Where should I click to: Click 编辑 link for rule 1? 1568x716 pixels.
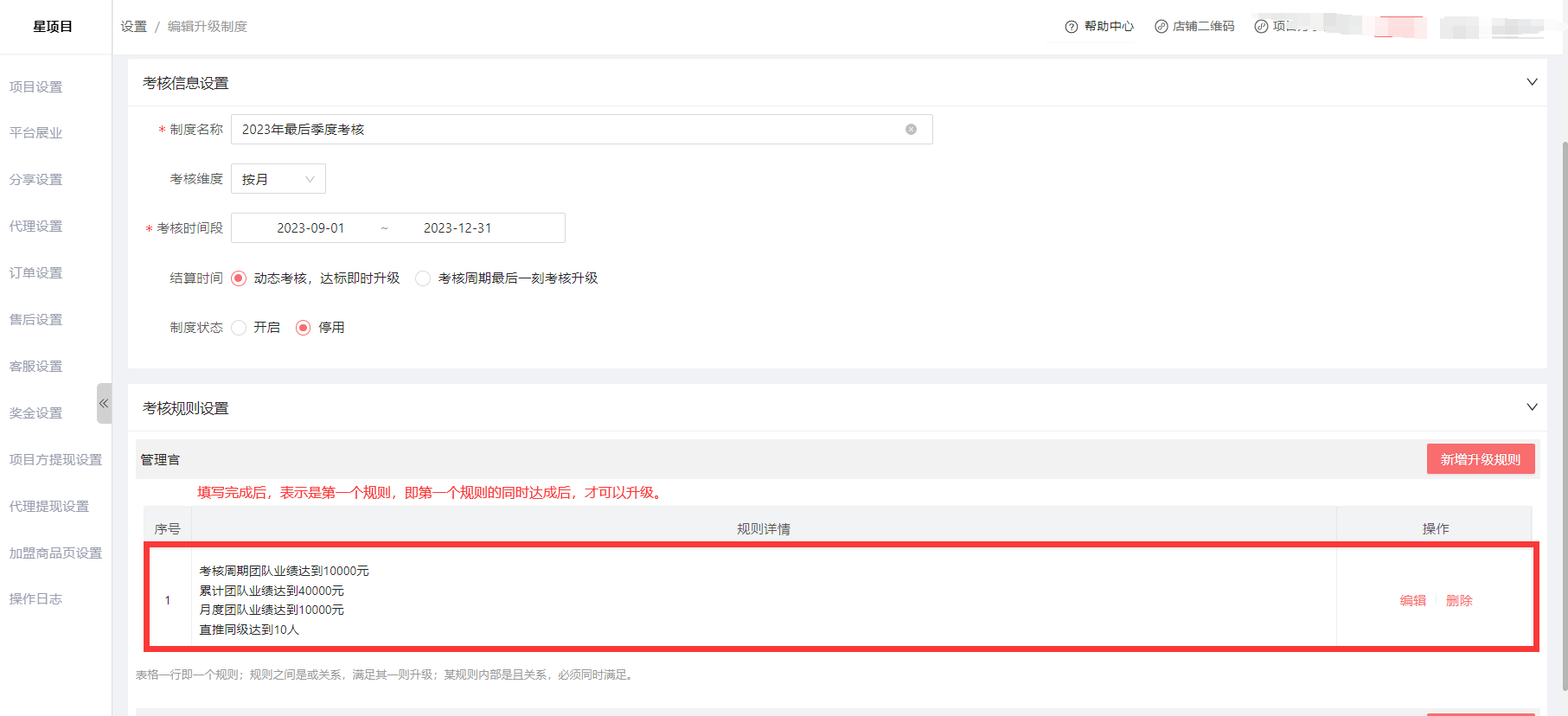(x=1412, y=600)
